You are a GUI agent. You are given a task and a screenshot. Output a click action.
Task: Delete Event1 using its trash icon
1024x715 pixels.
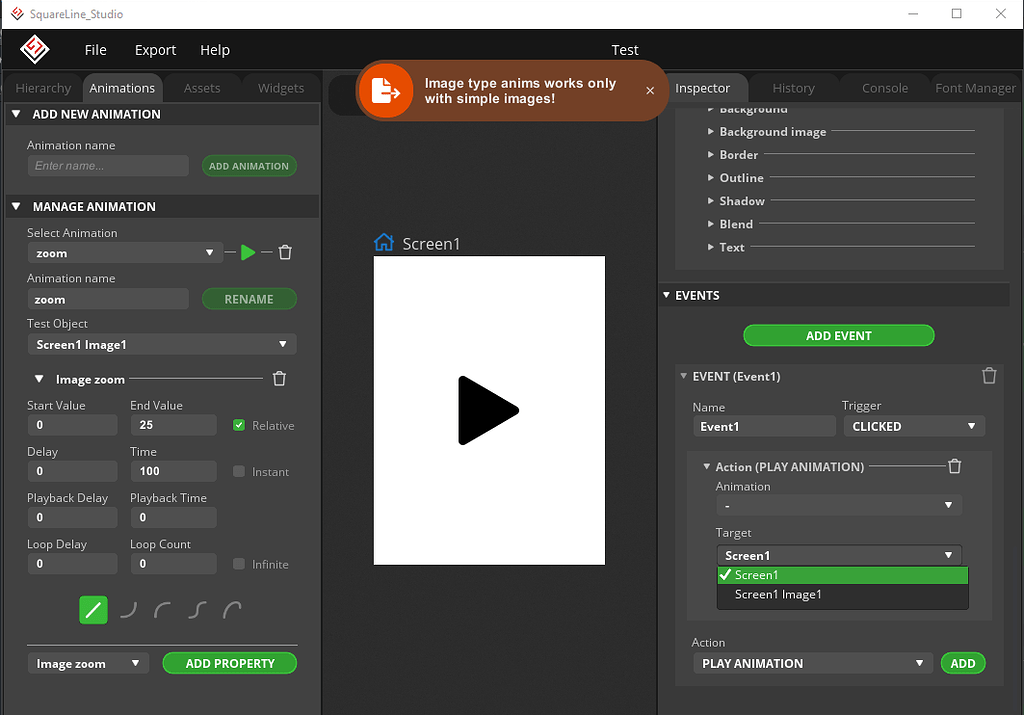click(x=989, y=375)
